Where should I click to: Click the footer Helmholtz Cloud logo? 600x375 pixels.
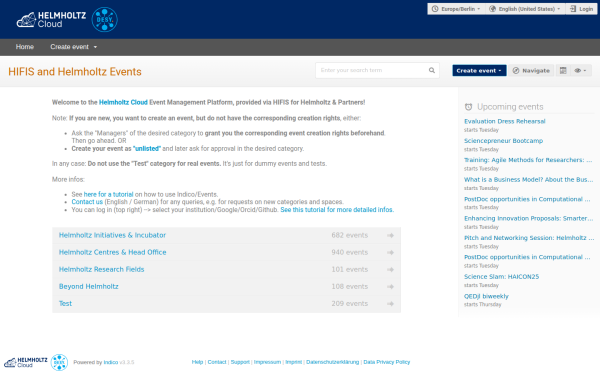click(x=26, y=362)
